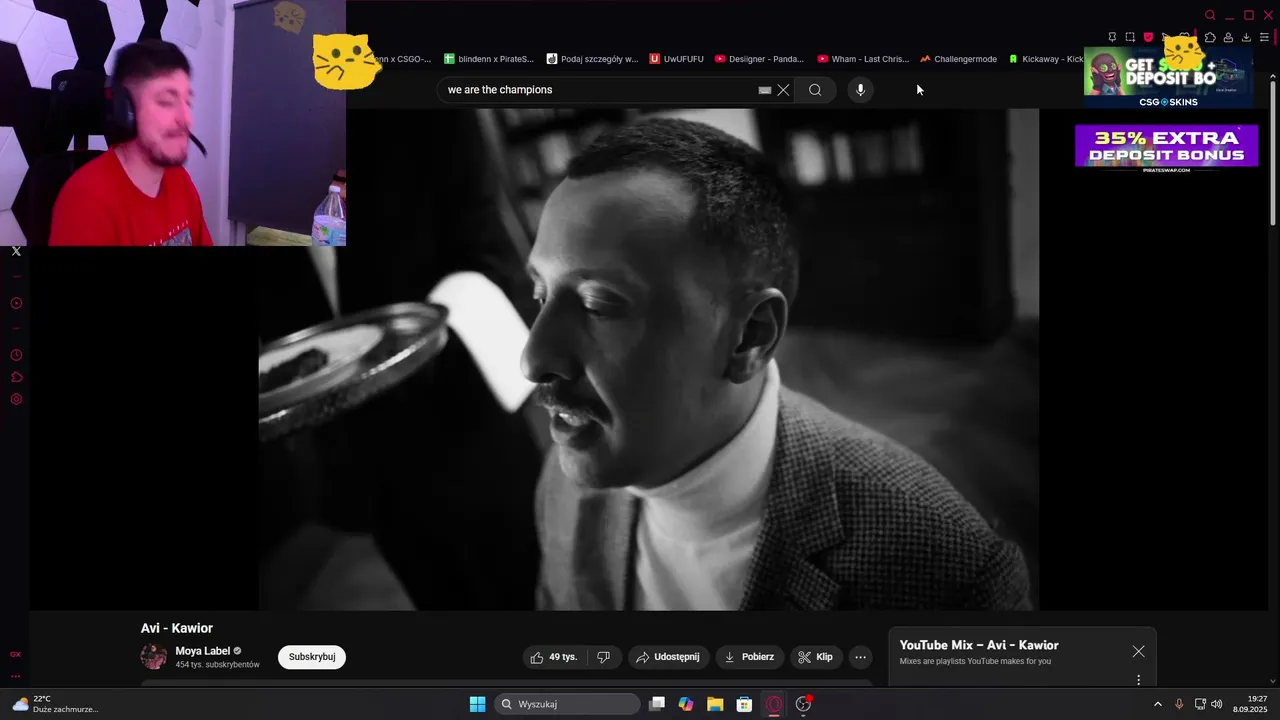Open the on-screen keyboard icon in search
This screenshot has height=720, width=1280.
765,90
